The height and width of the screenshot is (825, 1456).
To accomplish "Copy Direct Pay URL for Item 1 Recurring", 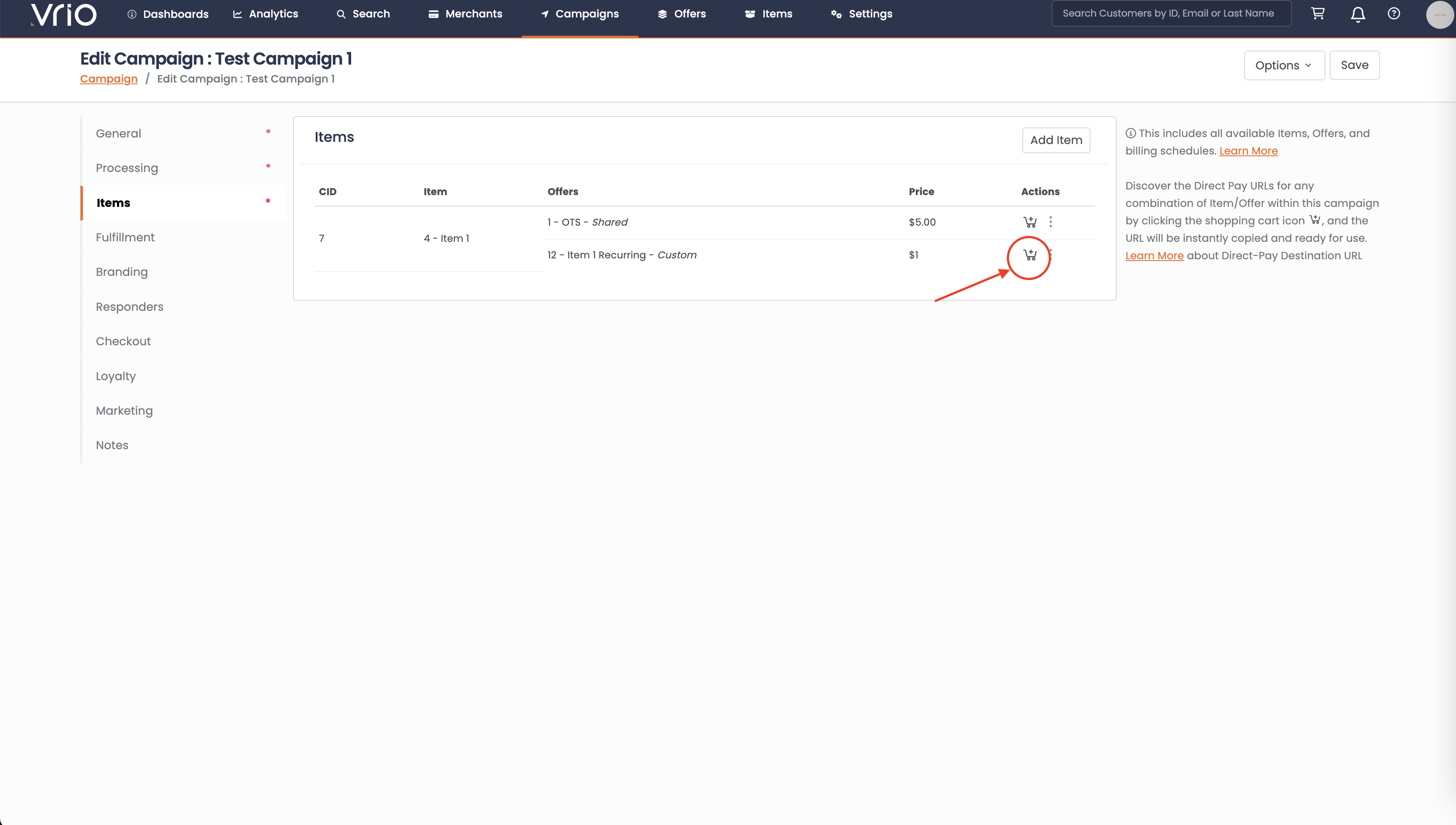I will [x=1030, y=255].
